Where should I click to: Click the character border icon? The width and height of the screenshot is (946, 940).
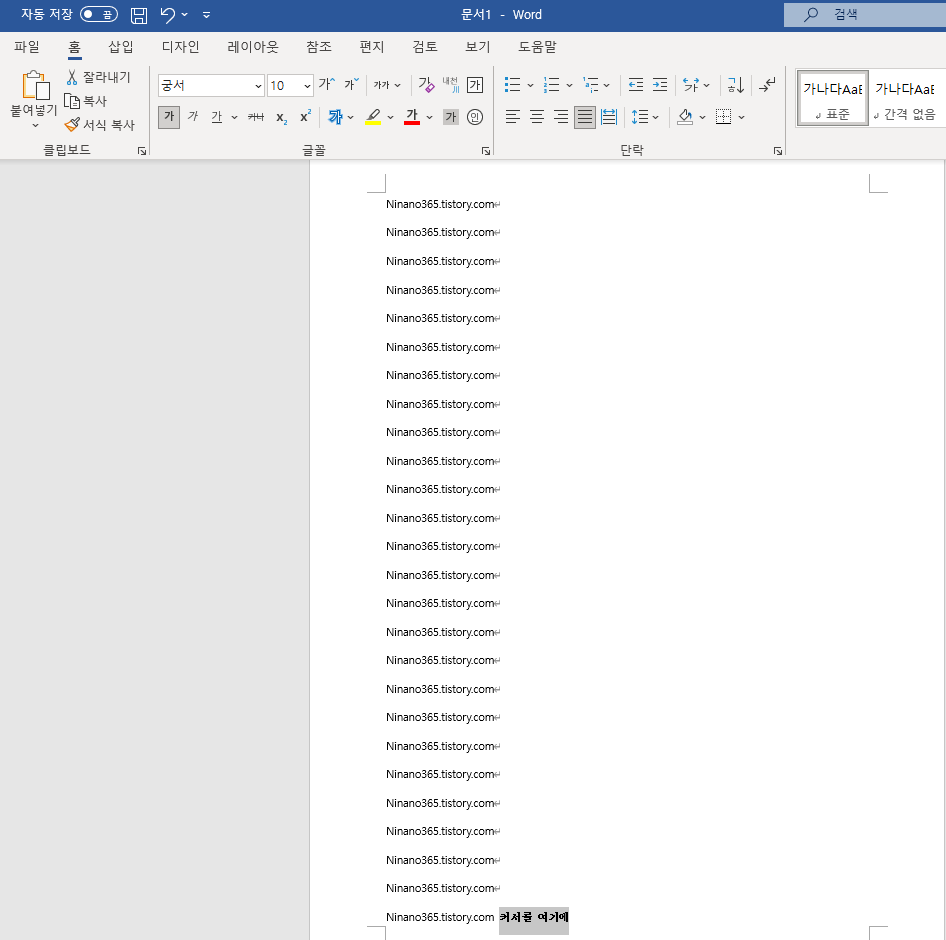475,84
